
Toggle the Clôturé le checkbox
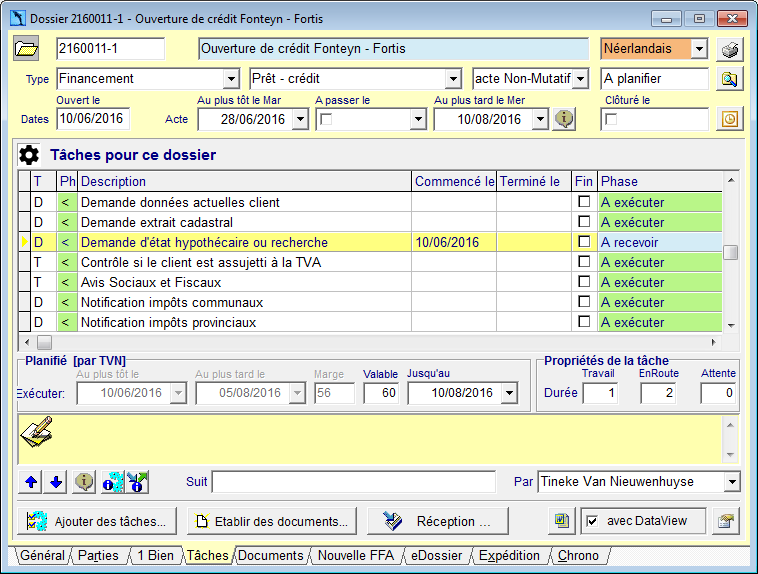click(x=612, y=119)
